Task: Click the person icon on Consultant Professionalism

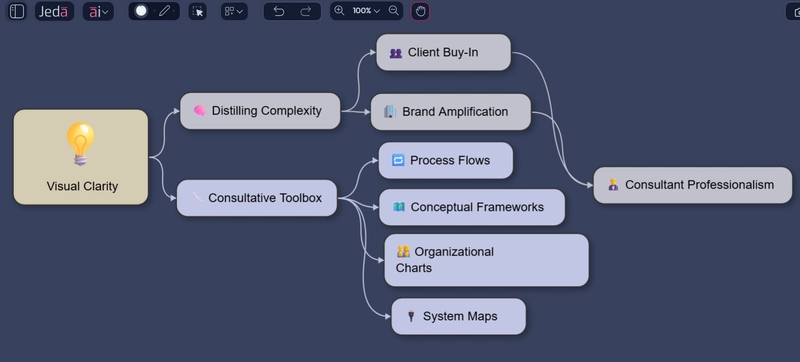Action: 613,185
